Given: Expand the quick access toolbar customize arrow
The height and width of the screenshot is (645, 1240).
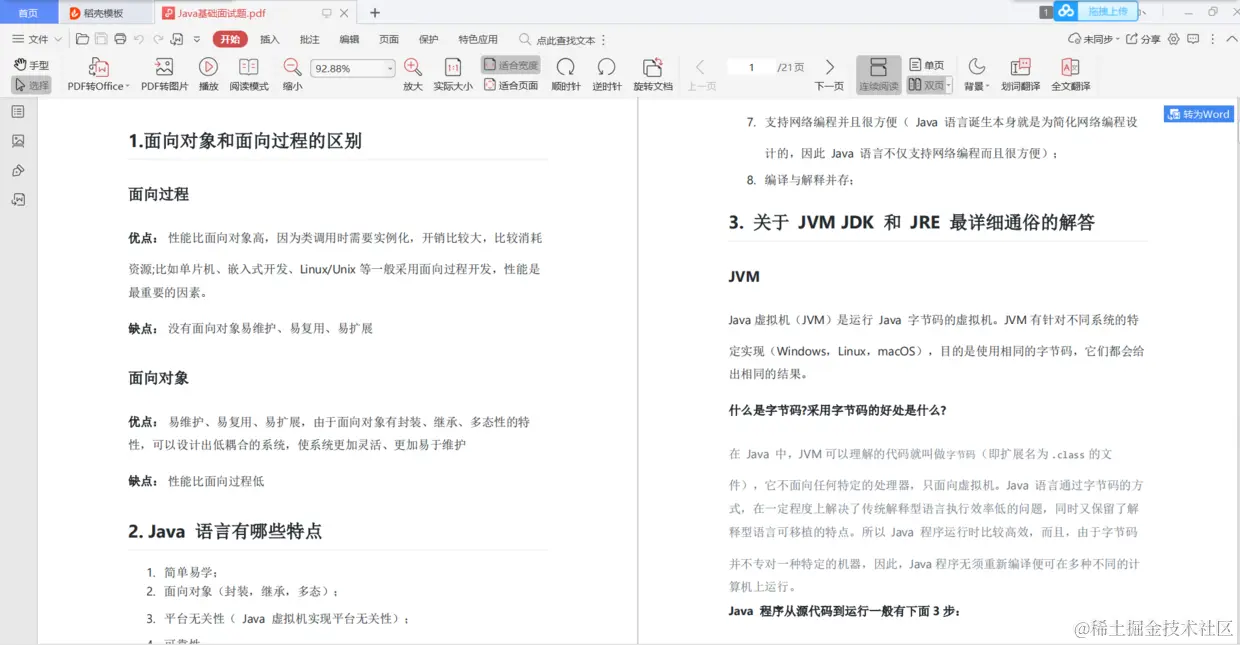Looking at the screenshot, I should pyautogui.click(x=197, y=39).
